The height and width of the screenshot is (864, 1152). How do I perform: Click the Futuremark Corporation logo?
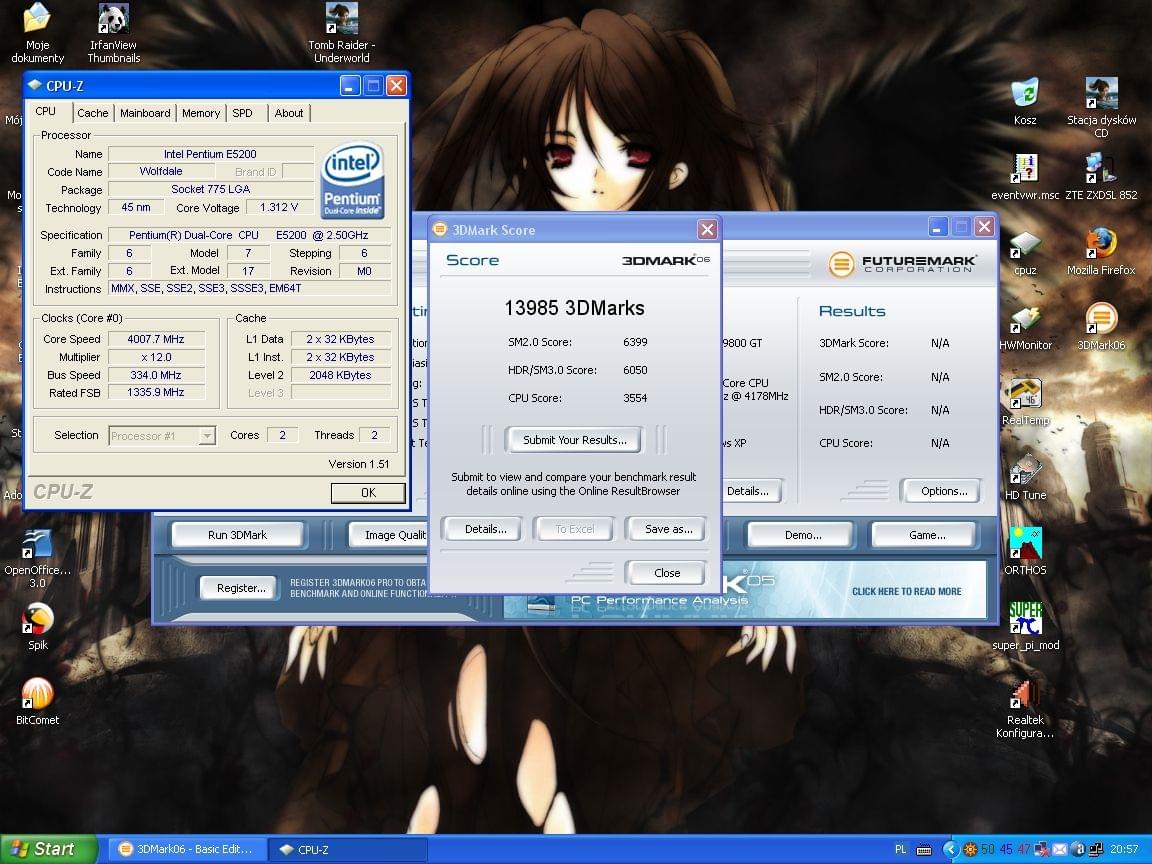coord(902,263)
